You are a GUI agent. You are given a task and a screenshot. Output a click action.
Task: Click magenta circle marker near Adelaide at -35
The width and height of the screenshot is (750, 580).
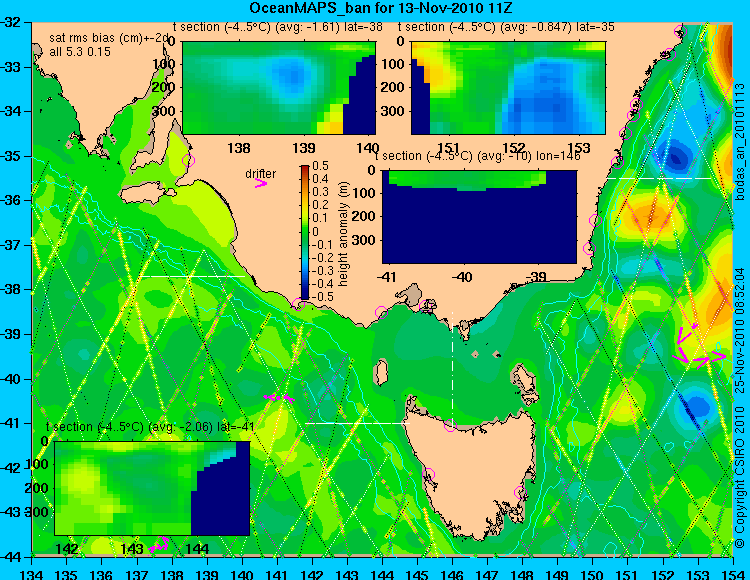pyautogui.click(x=188, y=160)
